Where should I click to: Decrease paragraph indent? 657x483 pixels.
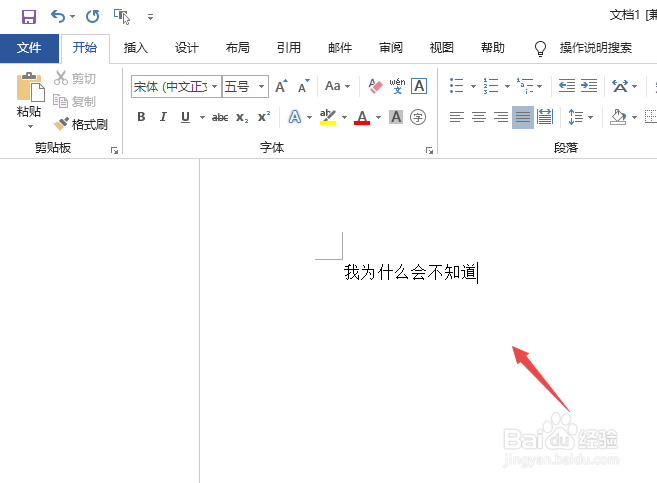coord(566,86)
